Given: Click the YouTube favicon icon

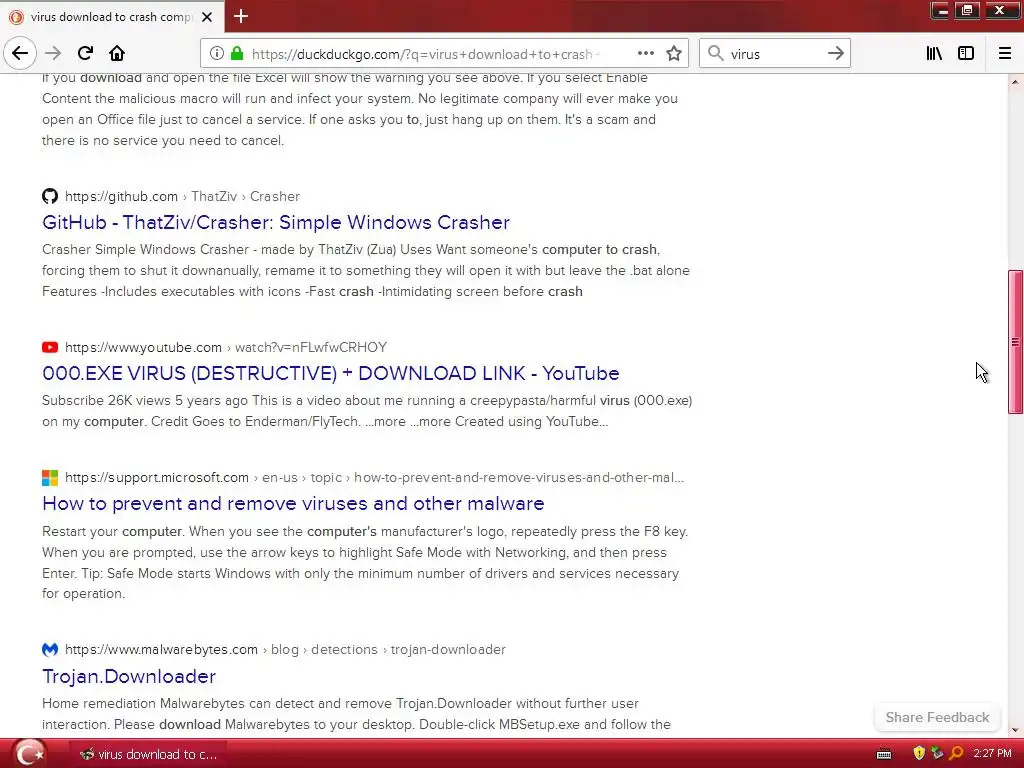Looking at the screenshot, I should pyautogui.click(x=50, y=347).
